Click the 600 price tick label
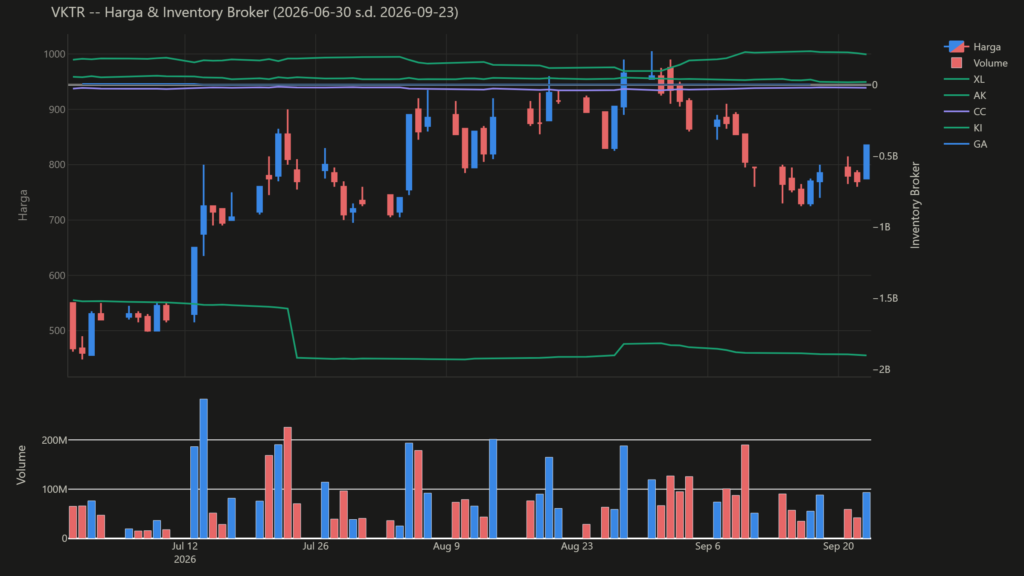Image resolution: width=1024 pixels, height=576 pixels. (x=57, y=276)
